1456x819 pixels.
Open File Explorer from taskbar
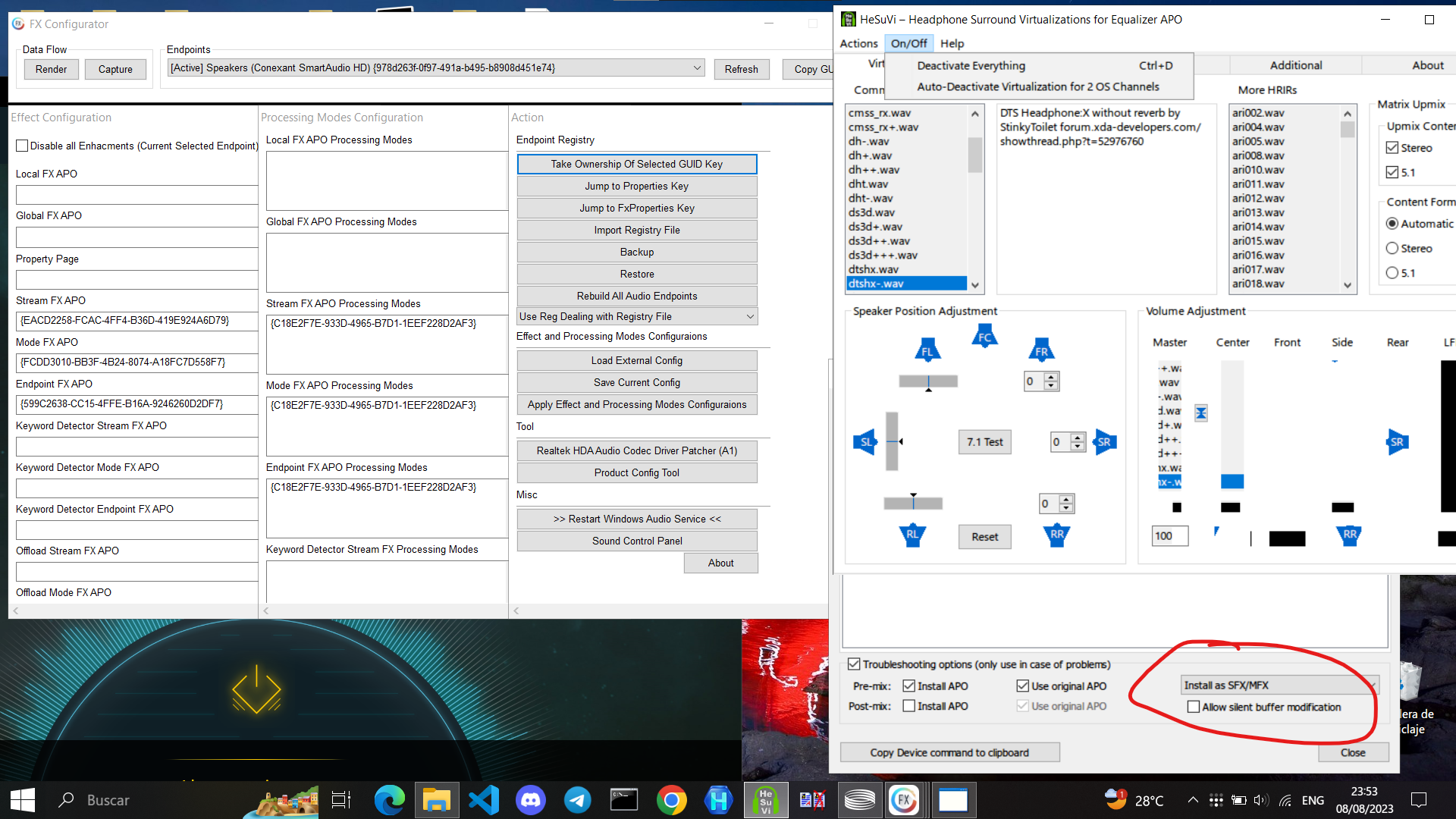pos(437,800)
